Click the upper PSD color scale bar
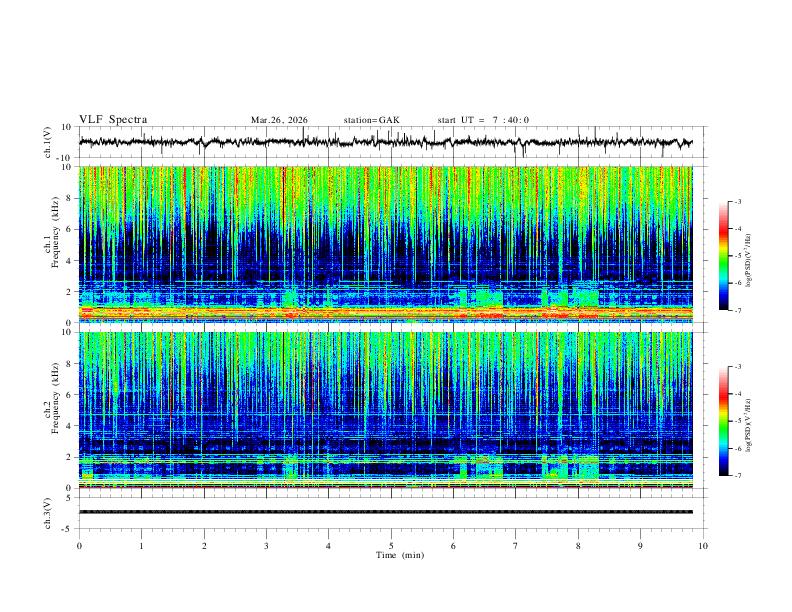Viewport: 792px width, 612px height. 723,256
